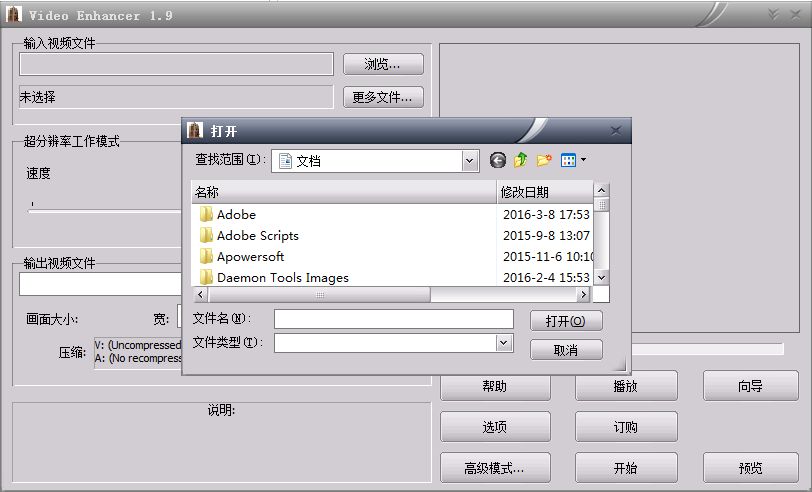Open the view menu dropdown arrow
812x492 pixels.
[x=584, y=160]
